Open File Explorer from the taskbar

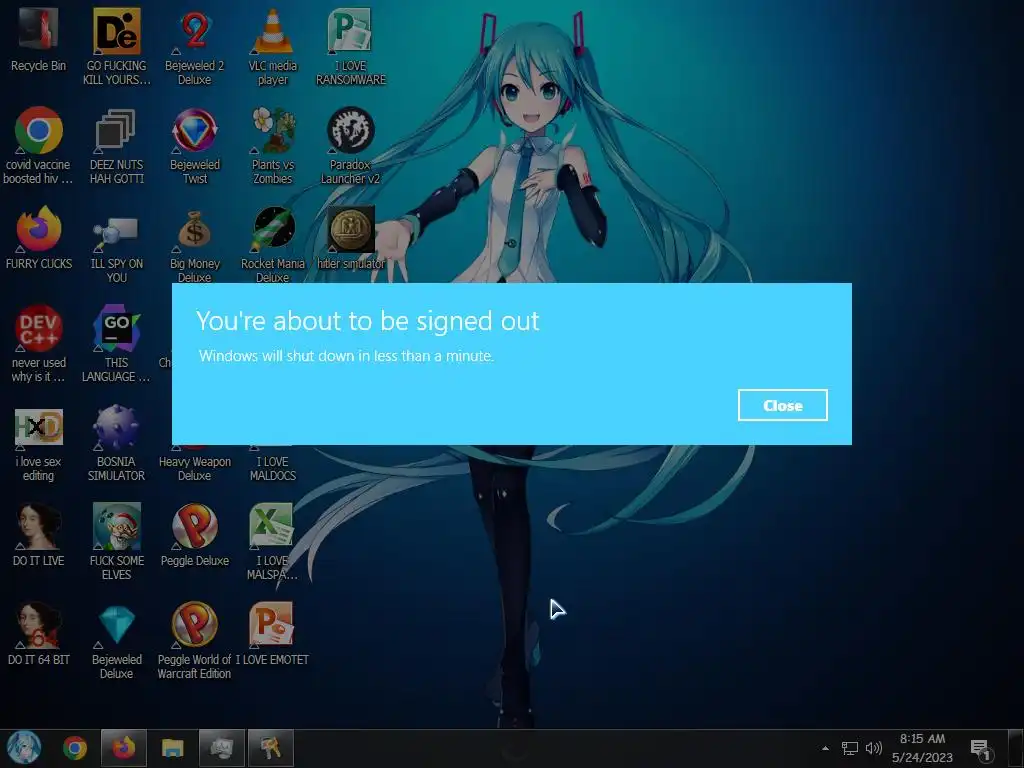[x=173, y=748]
